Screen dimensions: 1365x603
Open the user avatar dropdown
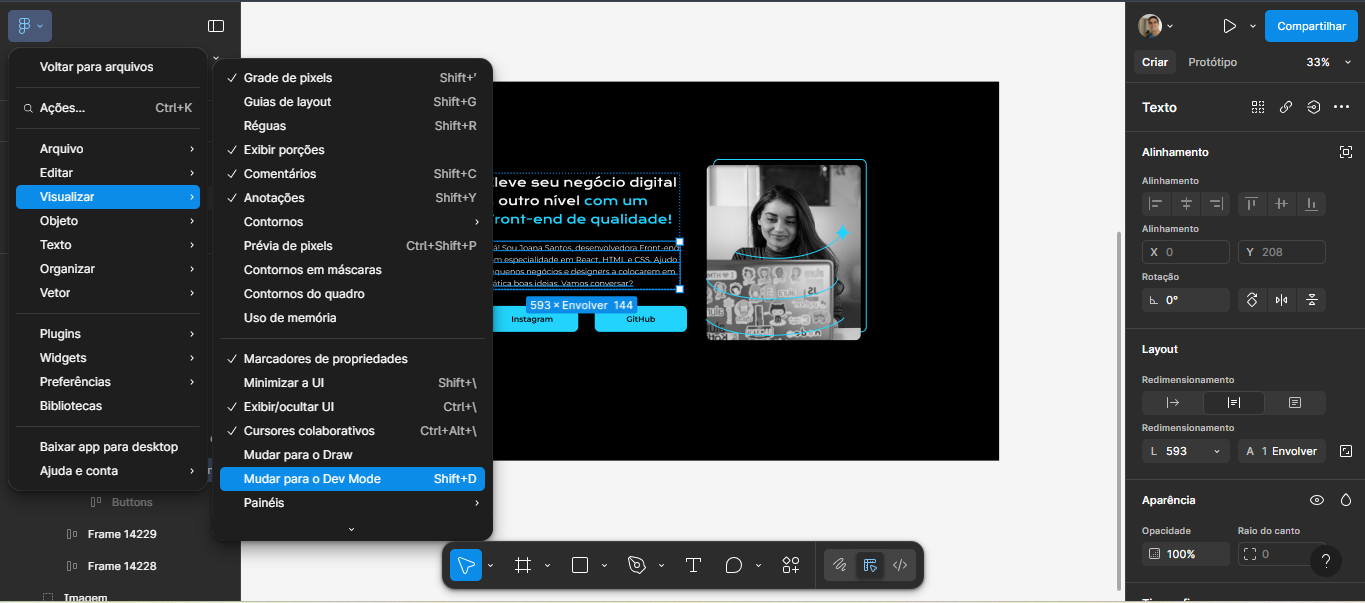(1156, 26)
